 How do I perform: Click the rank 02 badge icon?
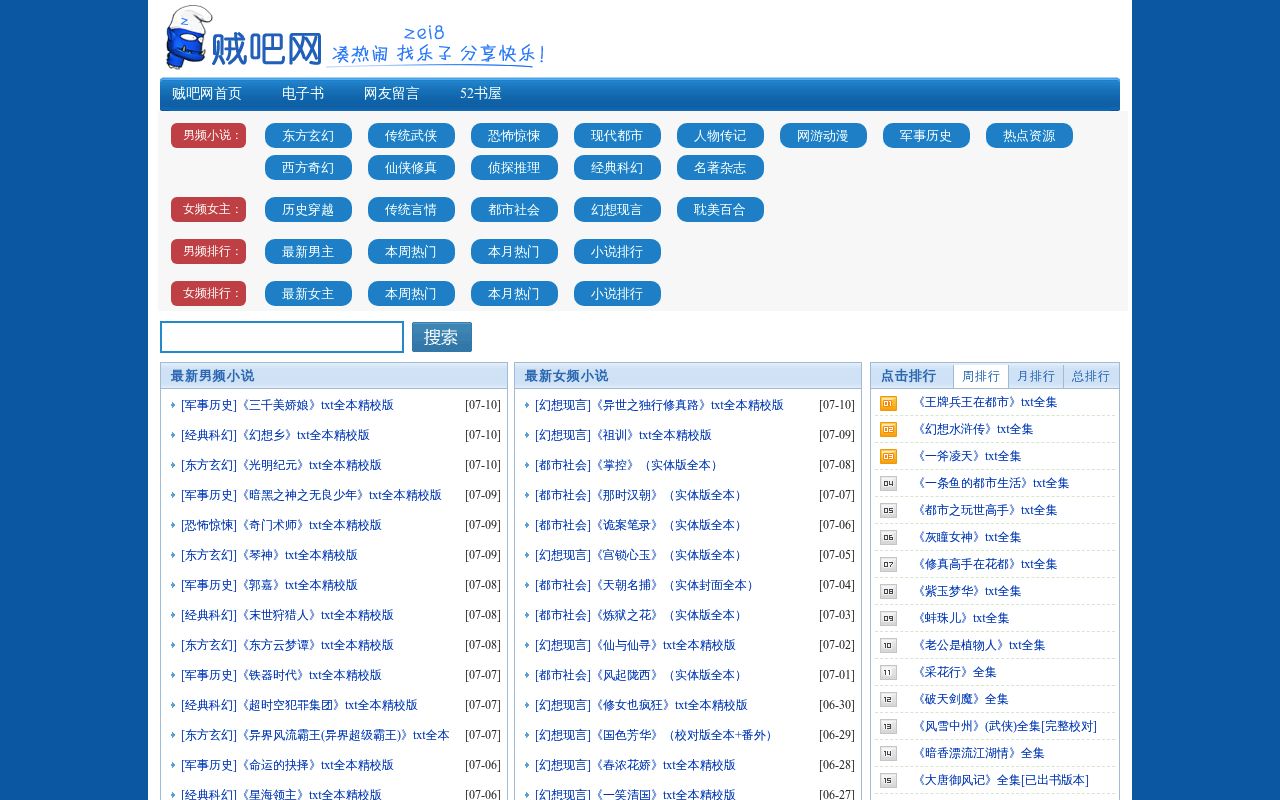888,430
